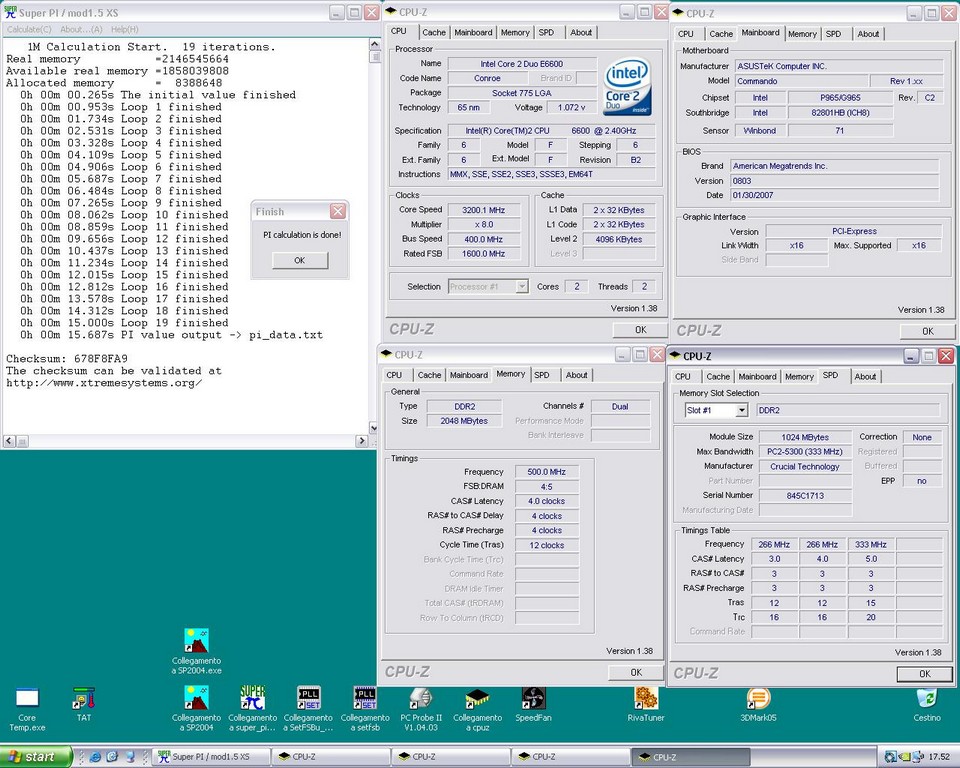Click the green NVIDIA icon in the system tray
The height and width of the screenshot is (768, 960).
point(903,757)
